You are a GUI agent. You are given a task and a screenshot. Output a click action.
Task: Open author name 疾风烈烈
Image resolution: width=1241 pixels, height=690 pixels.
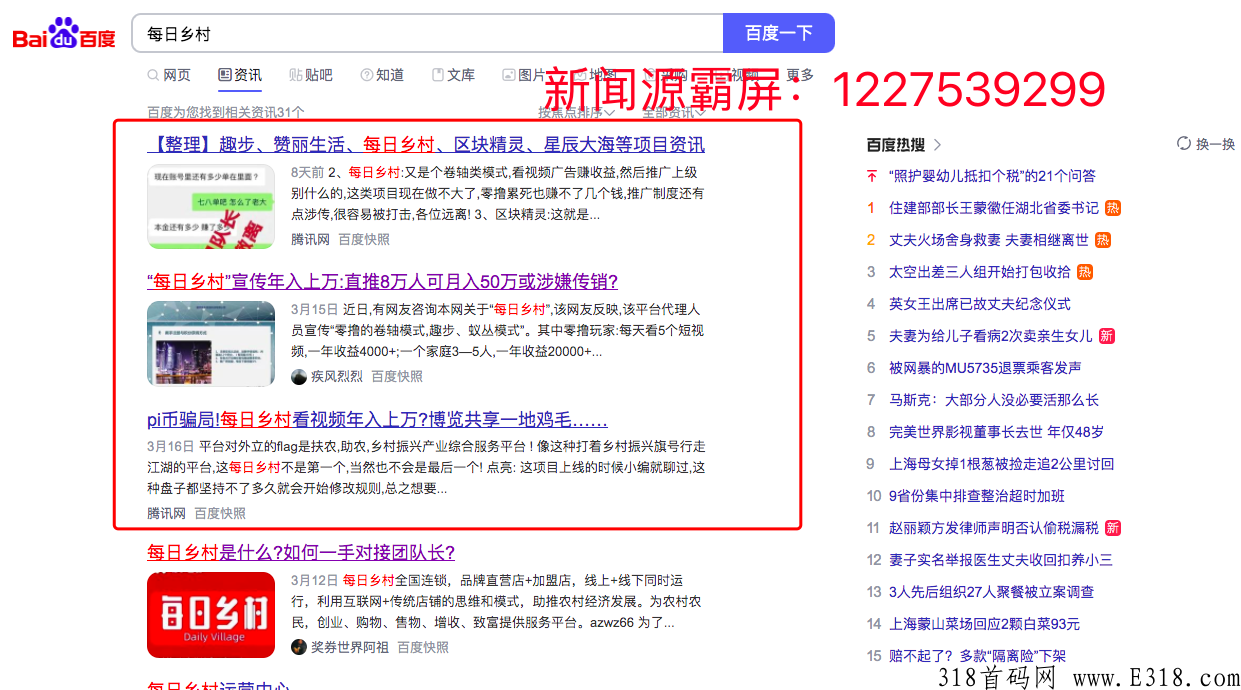coord(337,377)
